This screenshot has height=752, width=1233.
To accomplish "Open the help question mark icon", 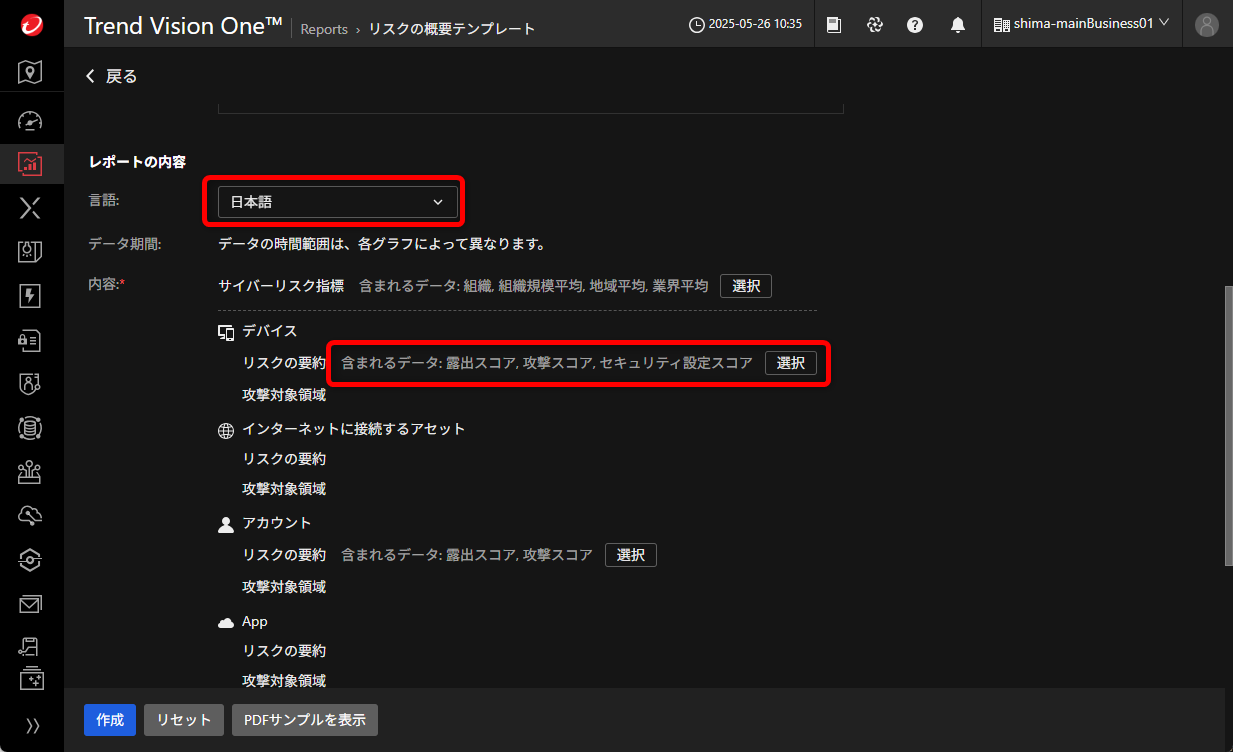I will coord(915,25).
